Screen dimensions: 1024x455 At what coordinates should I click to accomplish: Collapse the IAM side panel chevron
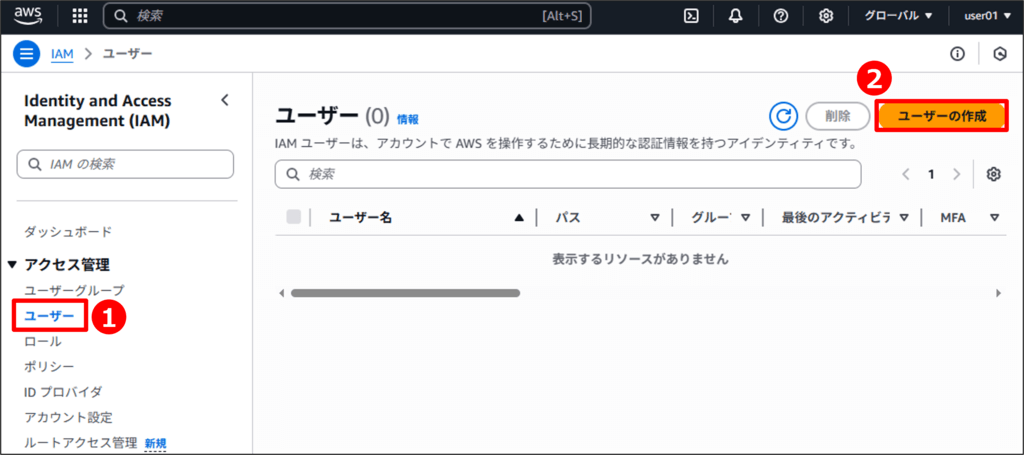click(225, 101)
